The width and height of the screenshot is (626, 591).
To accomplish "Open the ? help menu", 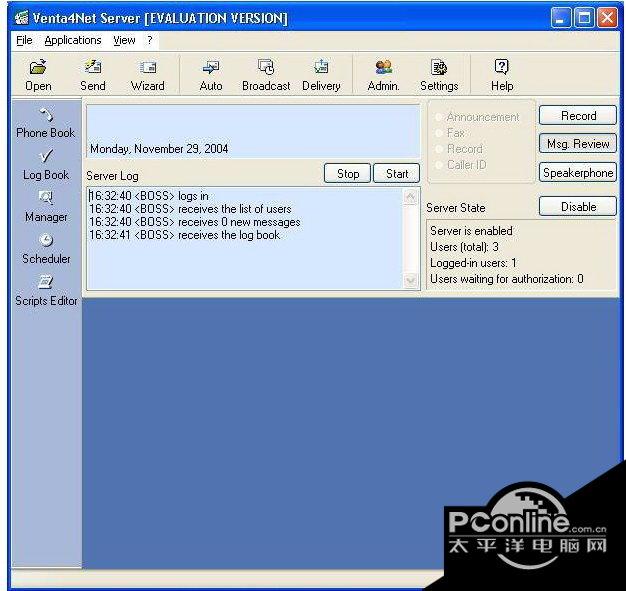I will click(150, 40).
